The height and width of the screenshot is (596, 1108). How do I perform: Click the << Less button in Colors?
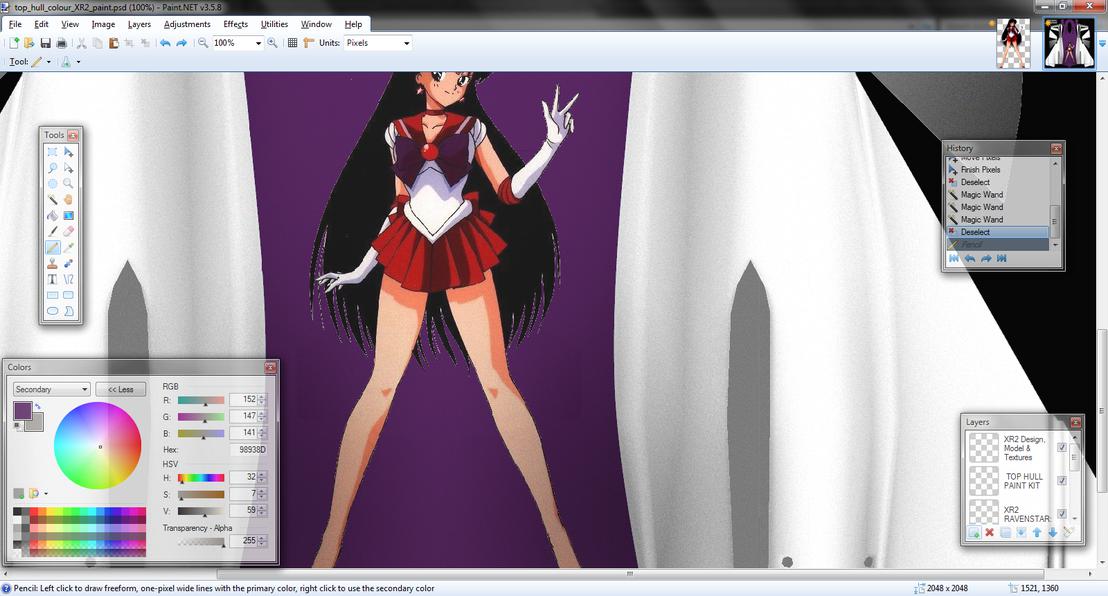(x=121, y=390)
